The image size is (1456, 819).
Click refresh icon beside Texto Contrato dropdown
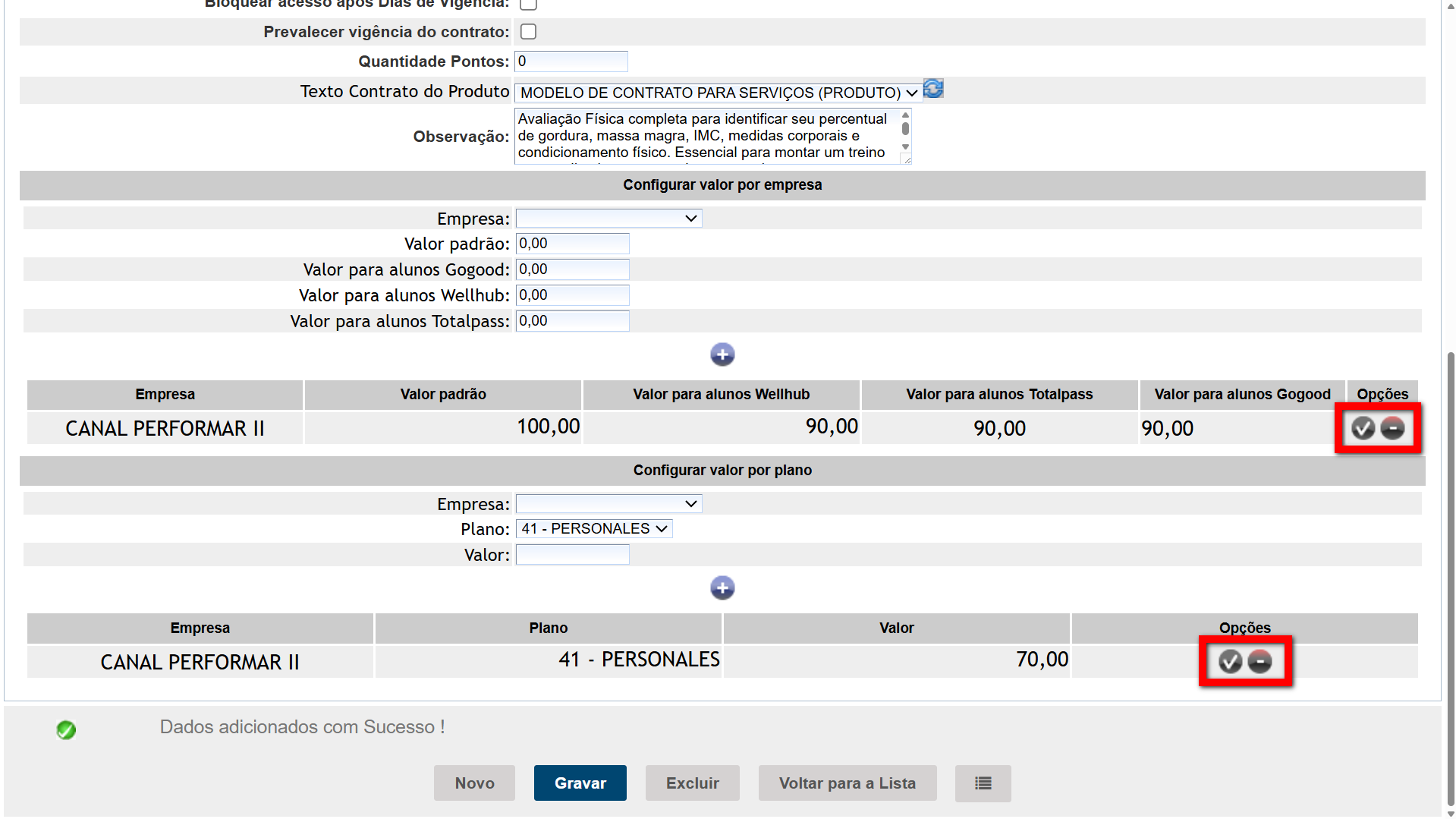coord(933,89)
